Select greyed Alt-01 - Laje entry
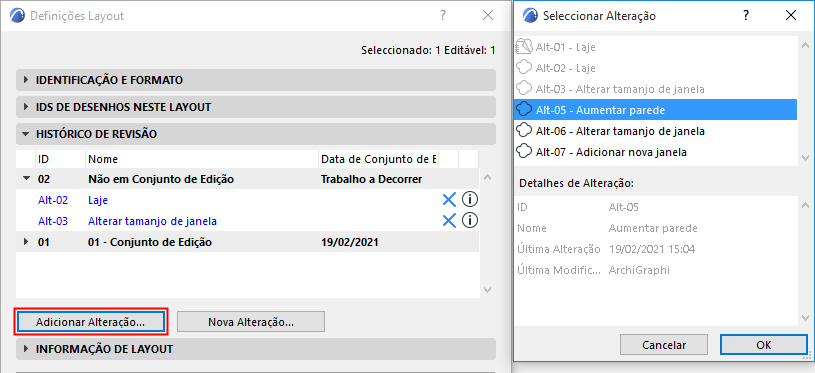The height and width of the screenshot is (373, 815). [x=655, y=47]
